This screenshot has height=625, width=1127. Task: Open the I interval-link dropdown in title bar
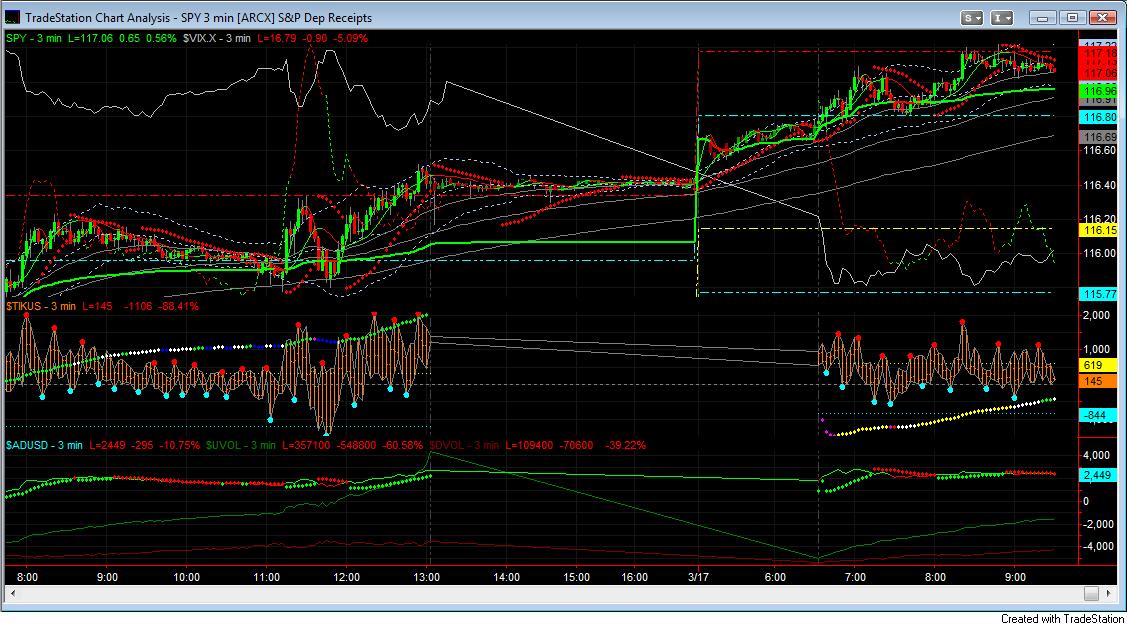pyautogui.click(x=1001, y=18)
